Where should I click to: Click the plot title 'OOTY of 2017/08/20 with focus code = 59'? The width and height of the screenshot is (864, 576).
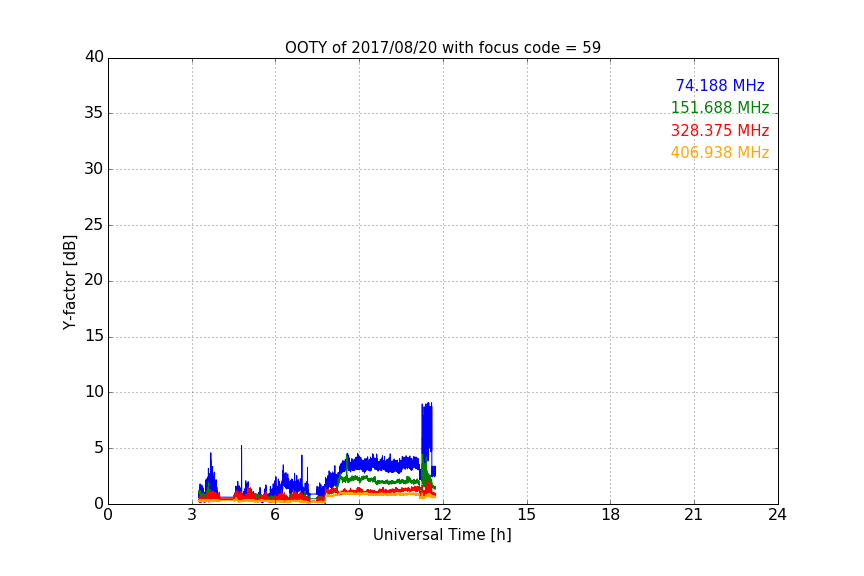coord(442,47)
